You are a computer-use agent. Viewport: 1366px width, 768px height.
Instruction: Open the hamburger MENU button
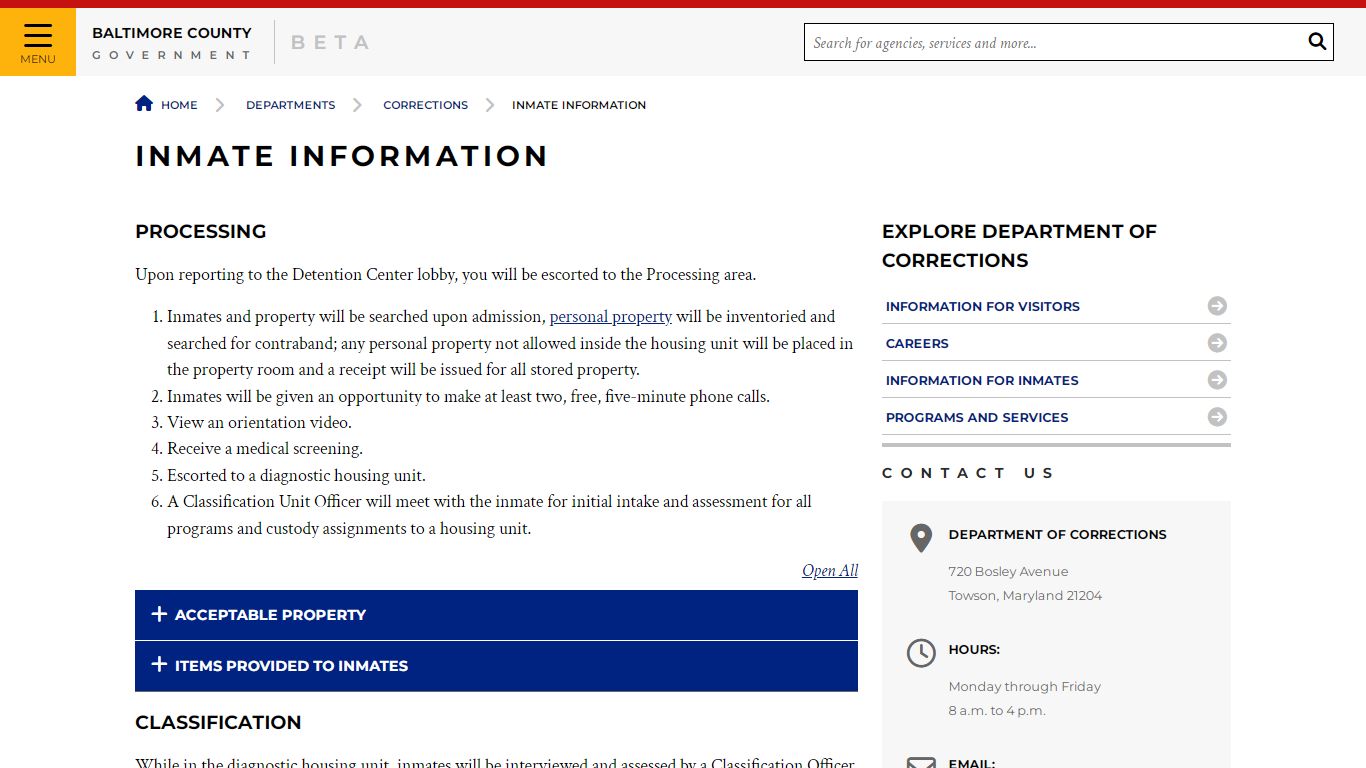[38, 42]
